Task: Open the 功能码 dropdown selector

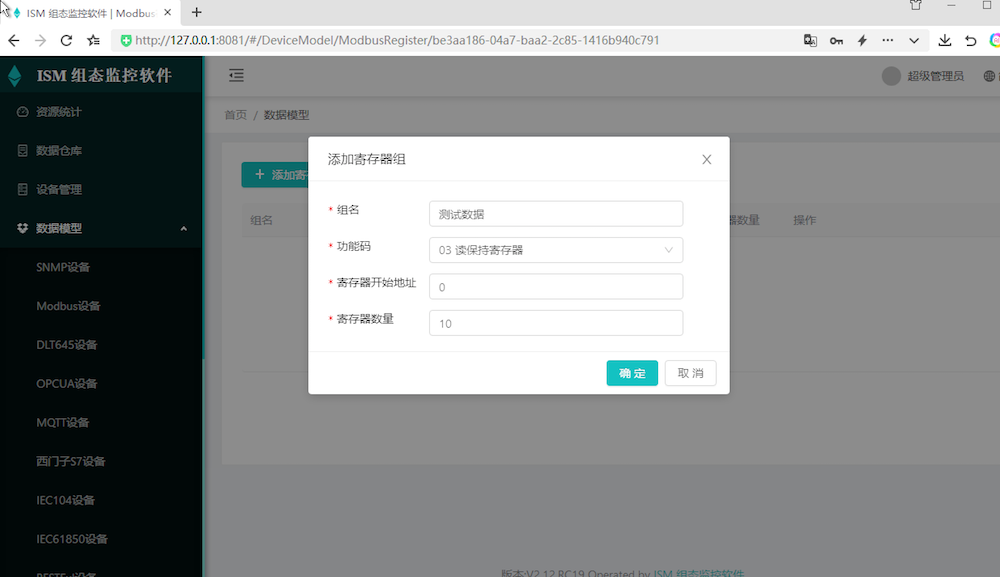Action: (555, 250)
